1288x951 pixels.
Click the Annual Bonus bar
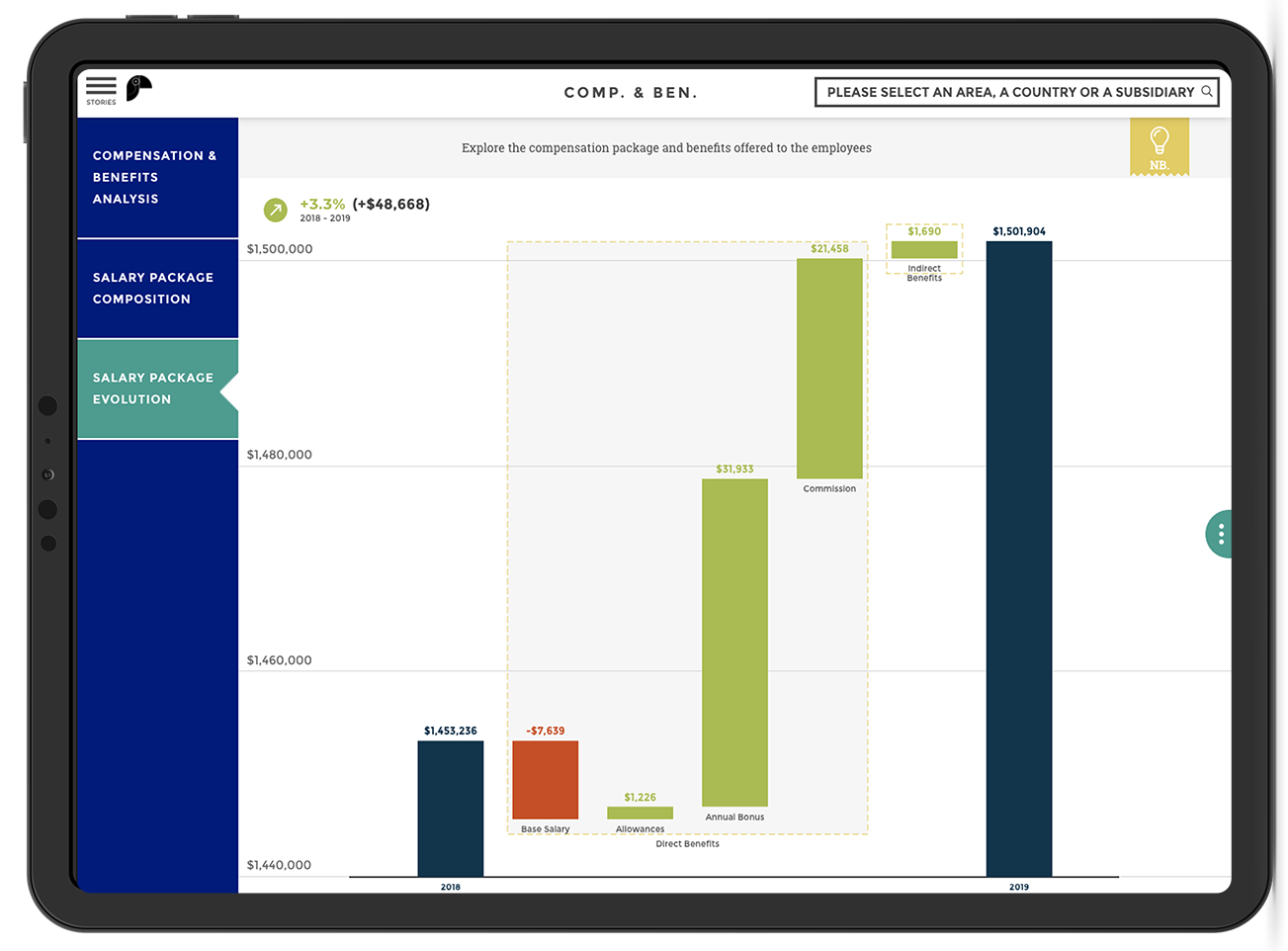click(x=734, y=643)
